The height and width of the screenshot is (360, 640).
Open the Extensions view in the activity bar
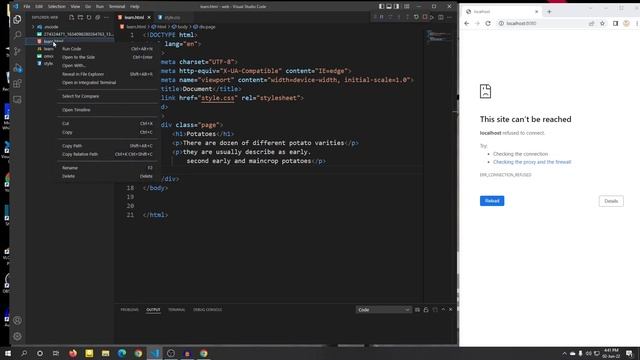click(17, 84)
